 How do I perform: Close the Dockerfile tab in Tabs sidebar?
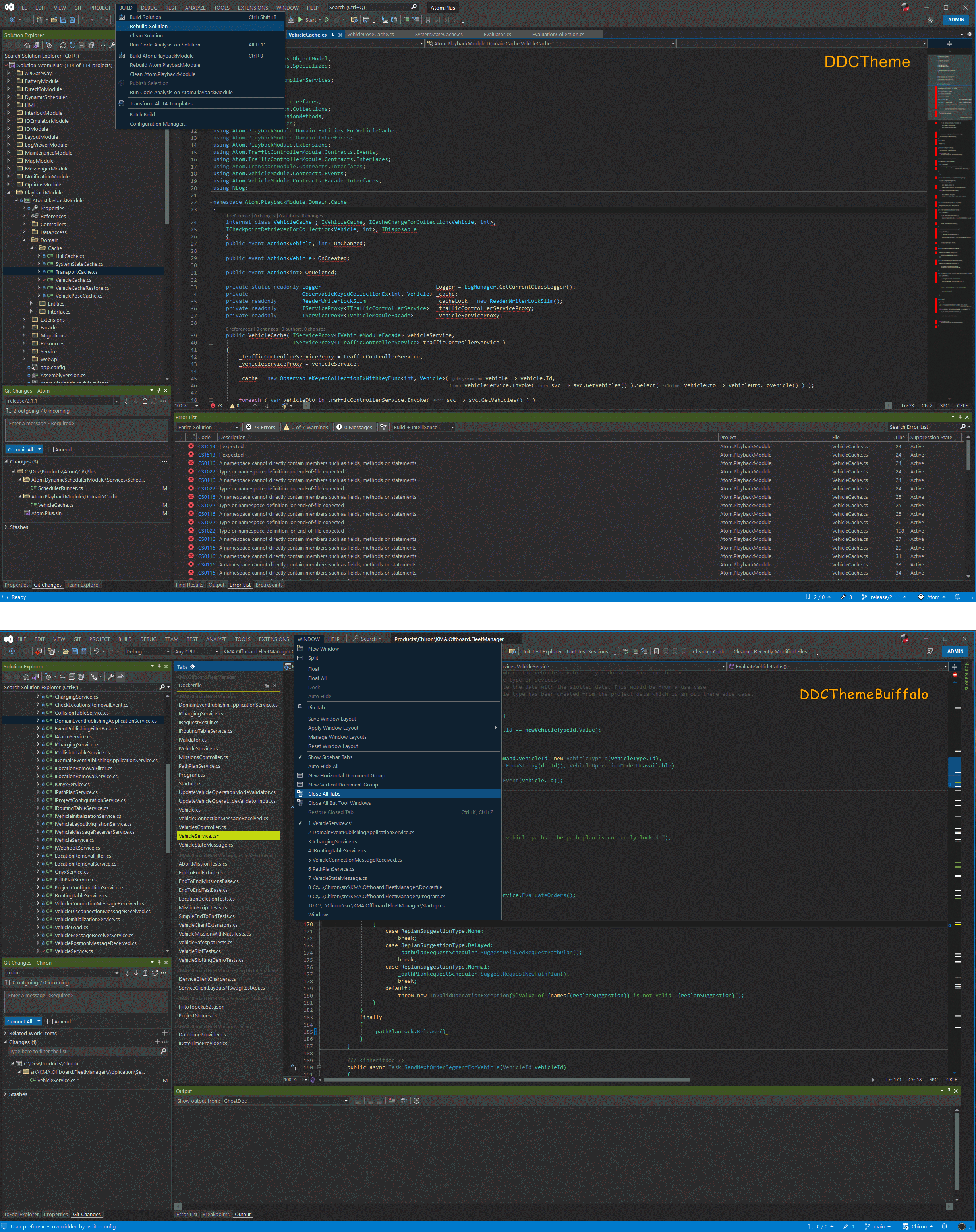pos(275,686)
